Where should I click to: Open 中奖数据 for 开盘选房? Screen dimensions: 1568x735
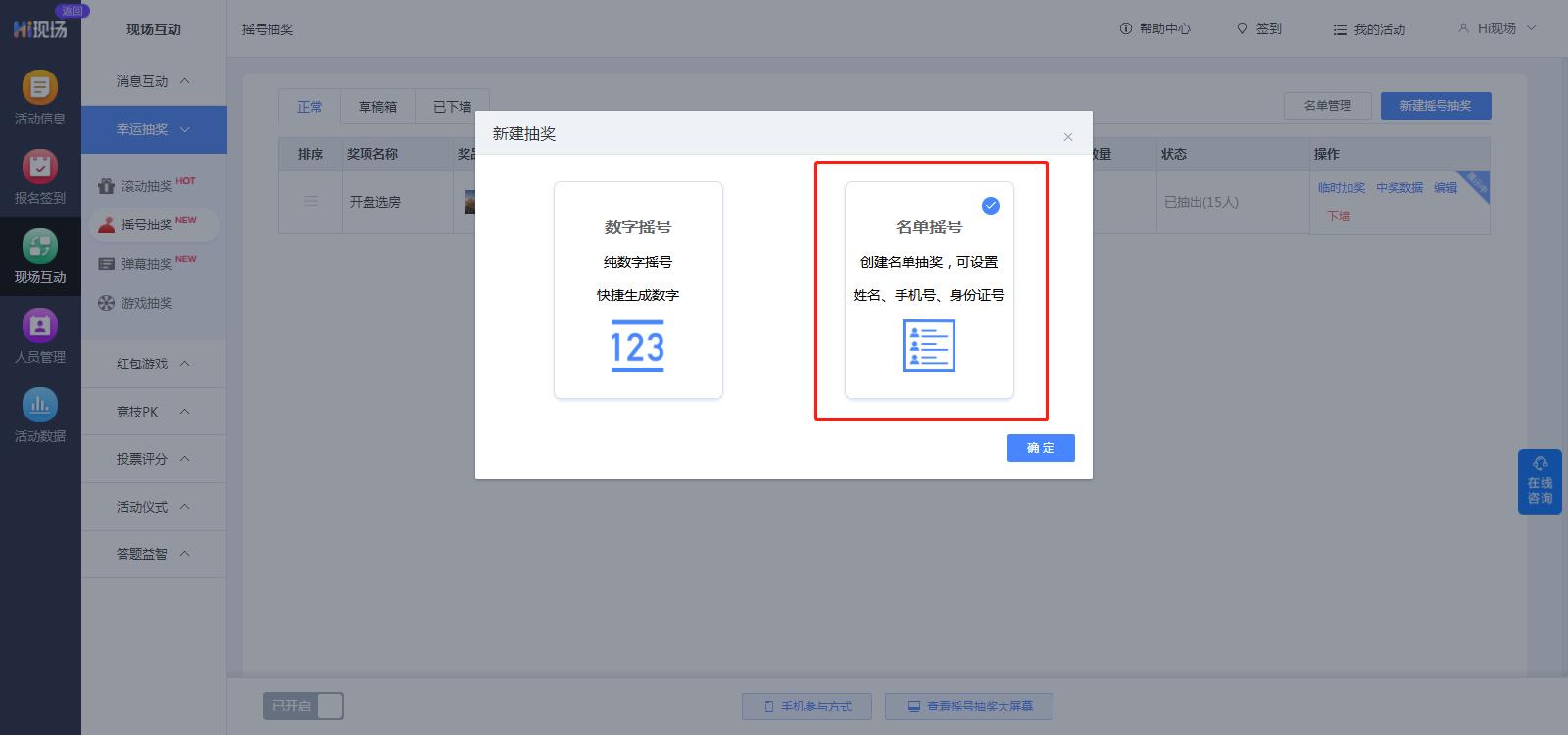pyautogui.click(x=1399, y=187)
